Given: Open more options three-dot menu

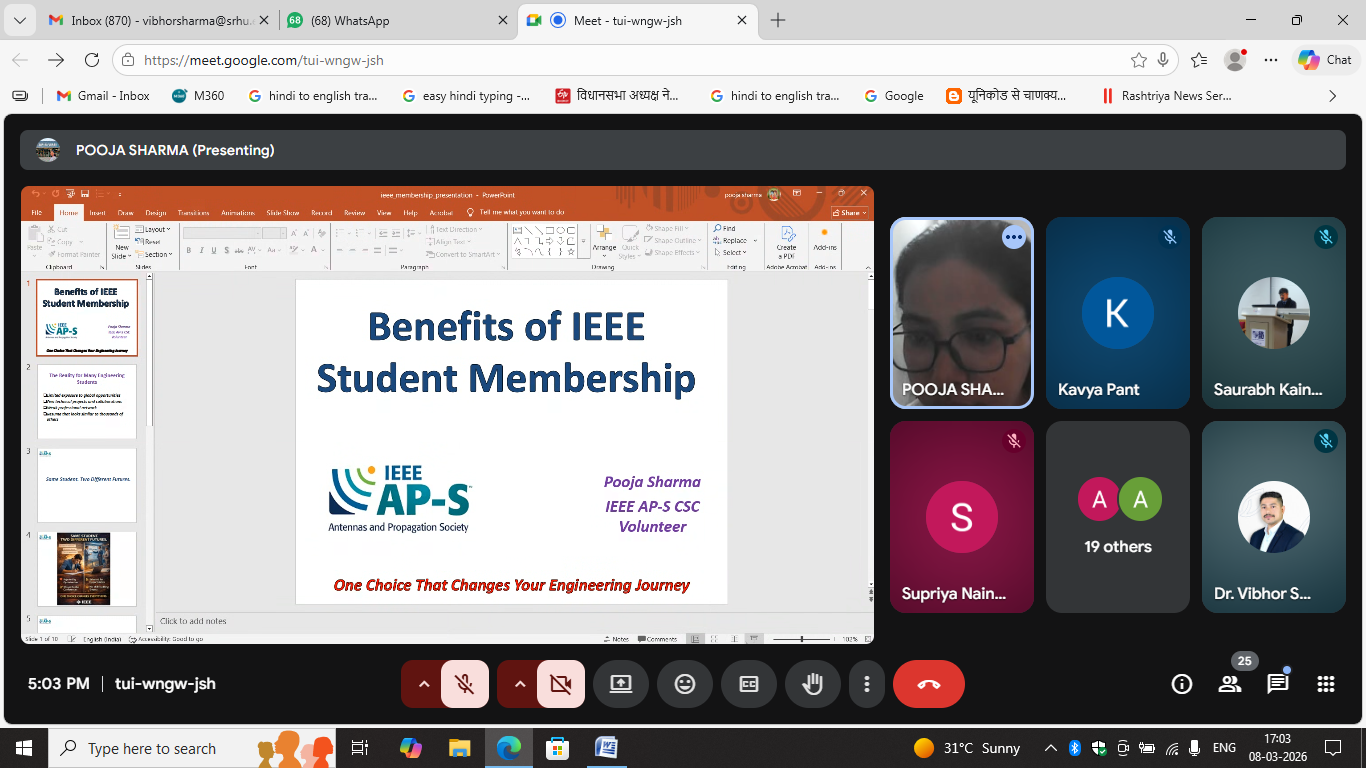Looking at the screenshot, I should click(x=866, y=684).
